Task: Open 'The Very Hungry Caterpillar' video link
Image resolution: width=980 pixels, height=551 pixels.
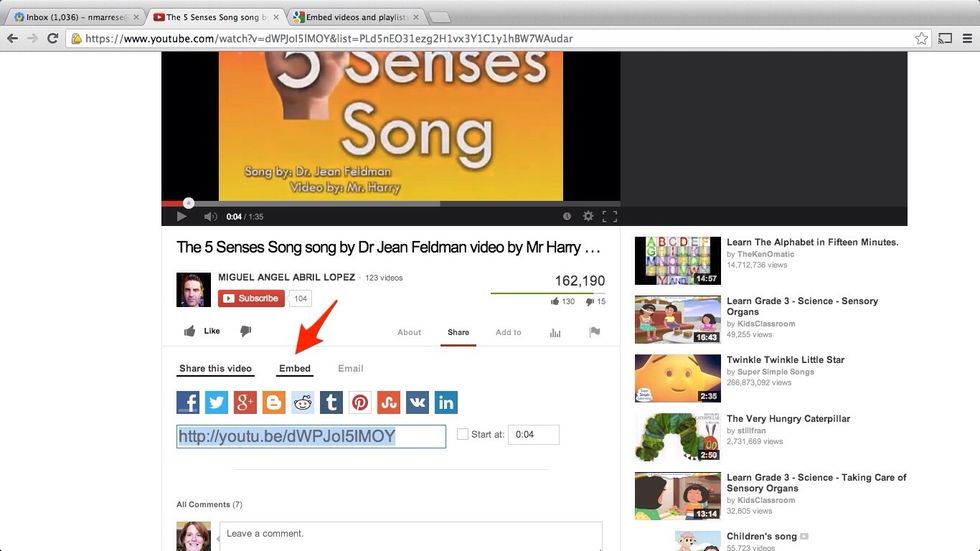Action: point(788,419)
